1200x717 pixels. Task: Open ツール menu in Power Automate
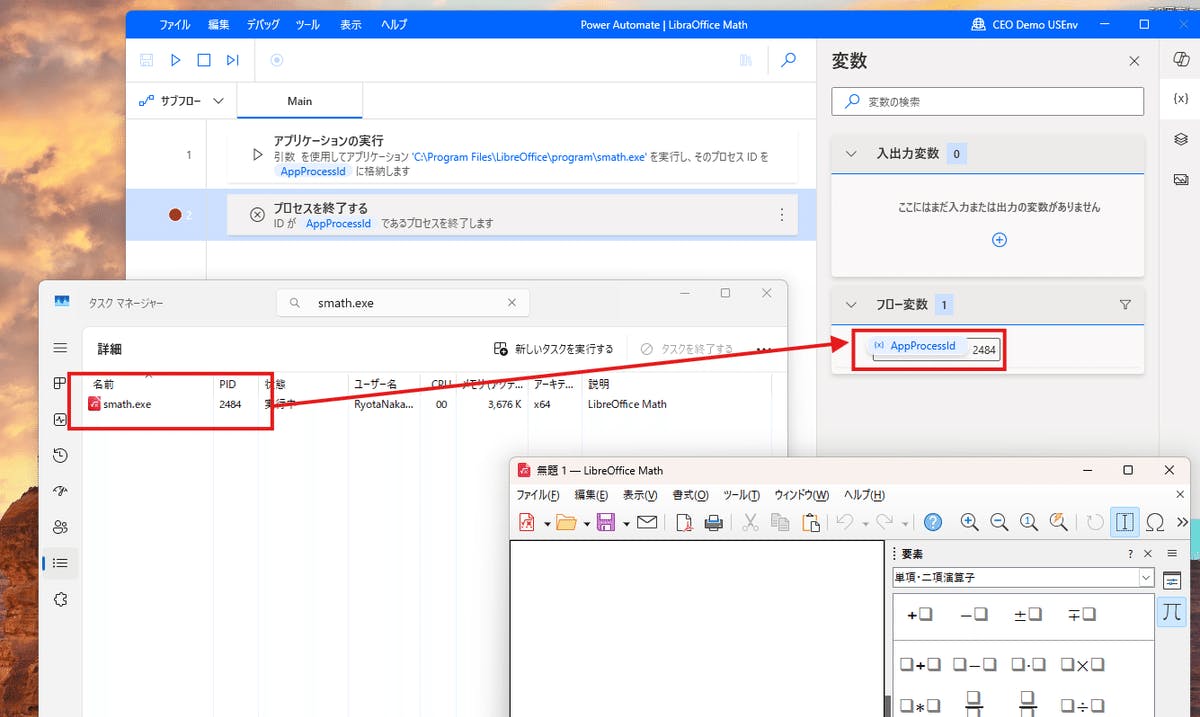click(x=308, y=24)
